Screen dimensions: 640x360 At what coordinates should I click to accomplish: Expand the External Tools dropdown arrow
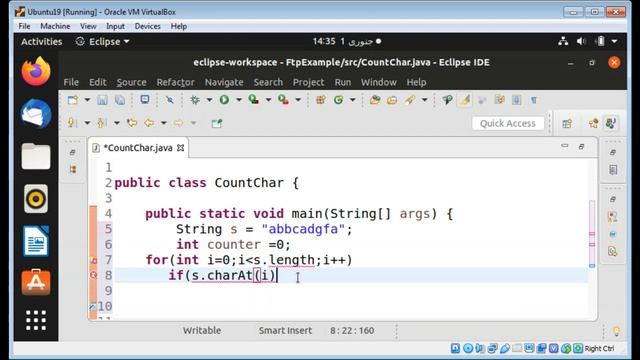[x=298, y=100]
